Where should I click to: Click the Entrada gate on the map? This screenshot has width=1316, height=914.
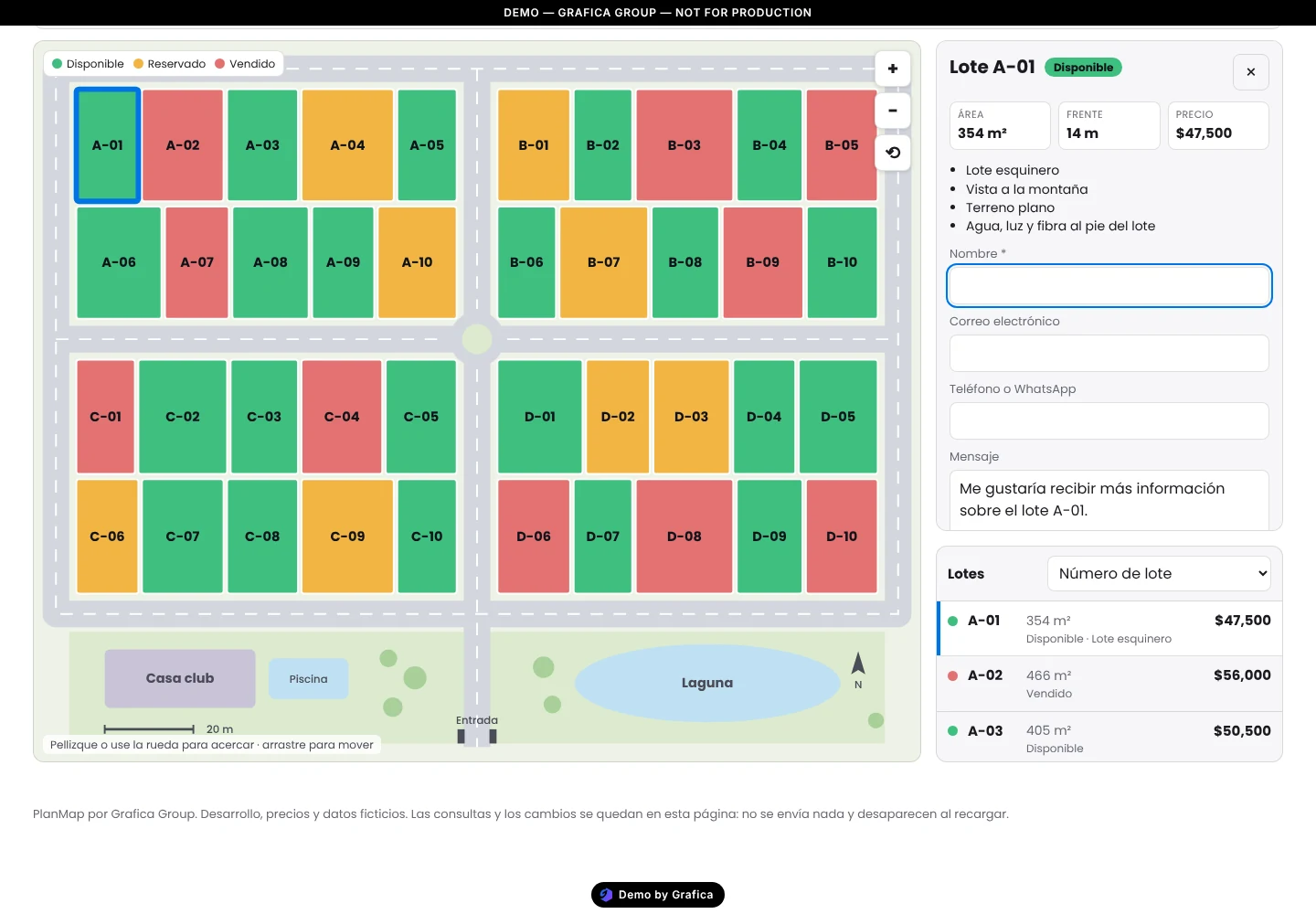point(477,729)
